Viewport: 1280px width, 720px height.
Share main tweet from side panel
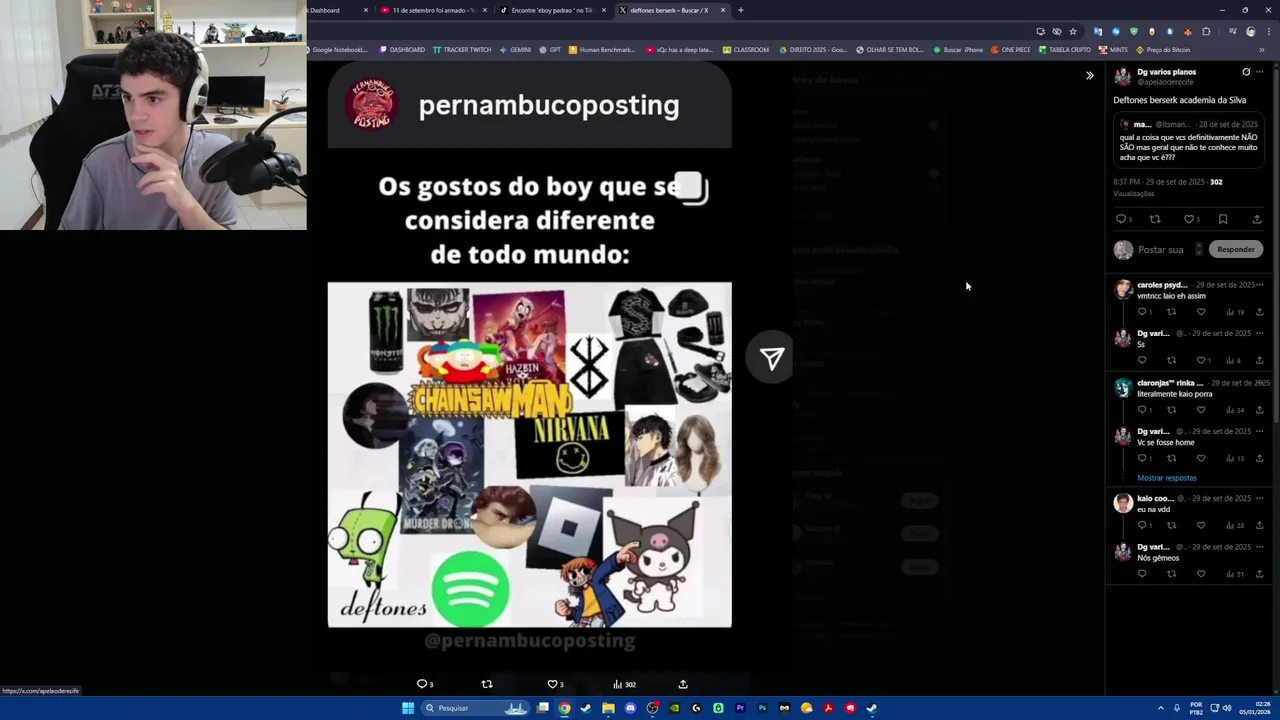(1257, 219)
